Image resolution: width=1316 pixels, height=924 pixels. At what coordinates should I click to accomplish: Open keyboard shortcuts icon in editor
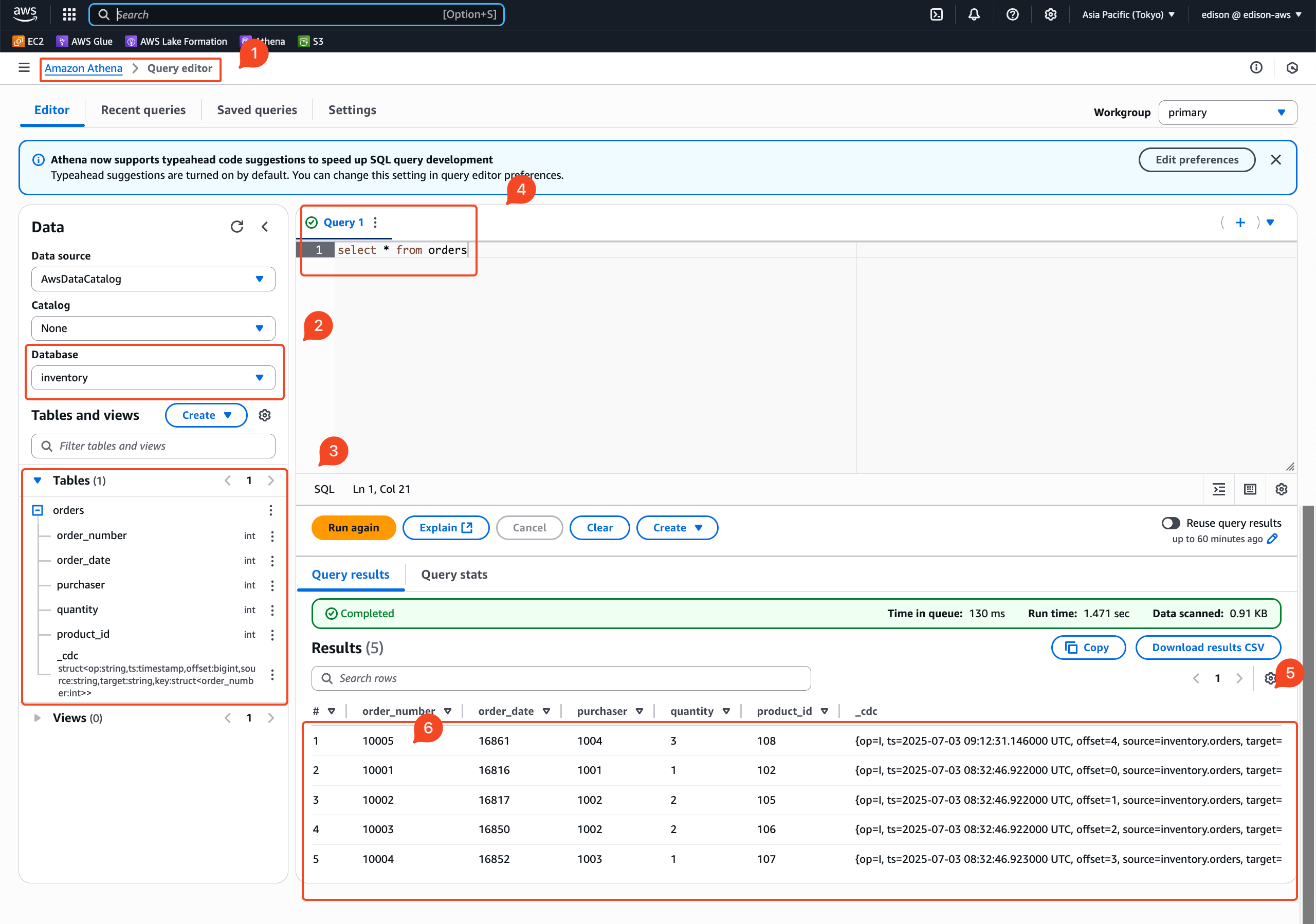(1250, 489)
